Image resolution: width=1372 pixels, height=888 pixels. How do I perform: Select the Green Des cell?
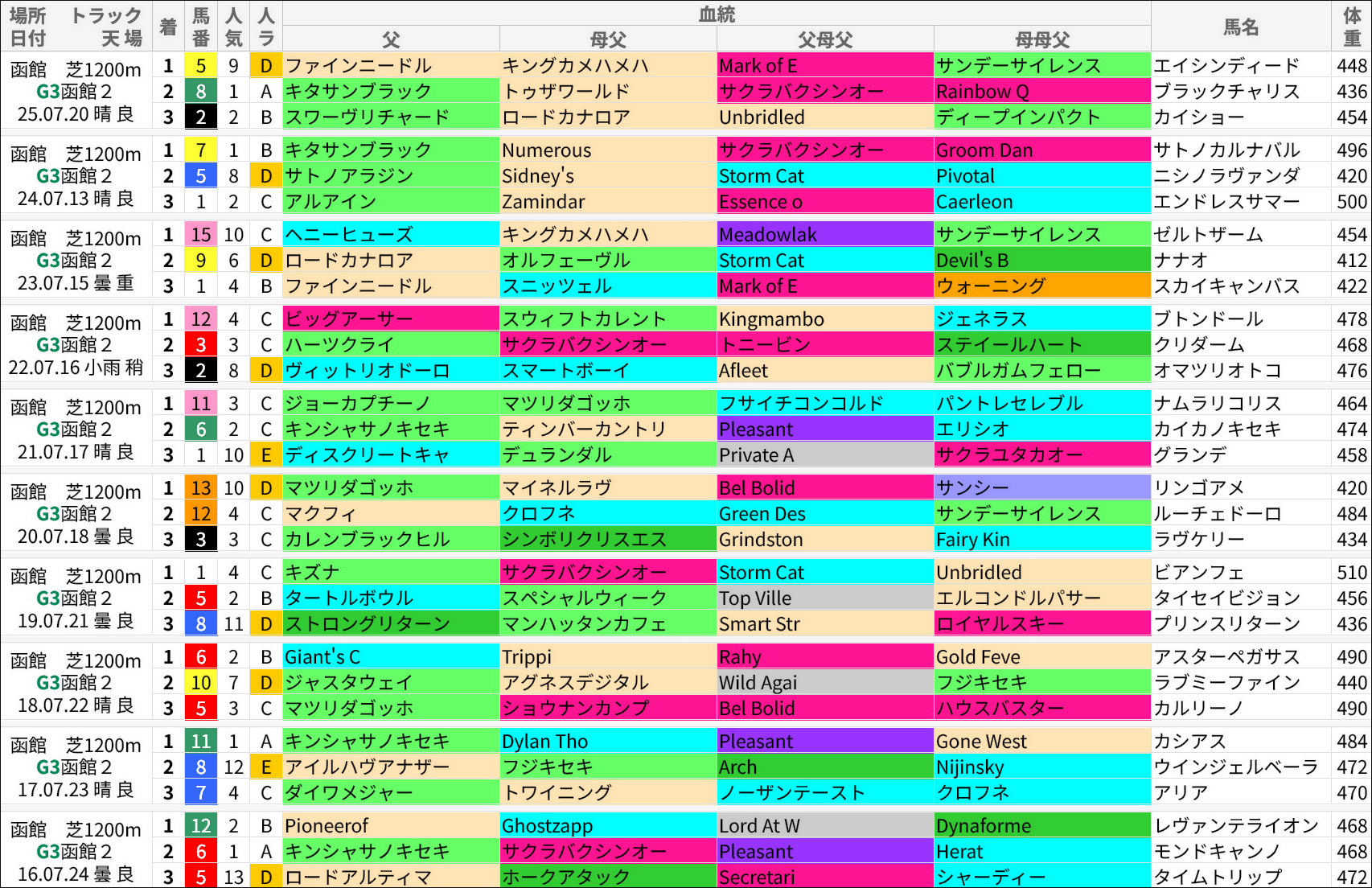pos(825,513)
